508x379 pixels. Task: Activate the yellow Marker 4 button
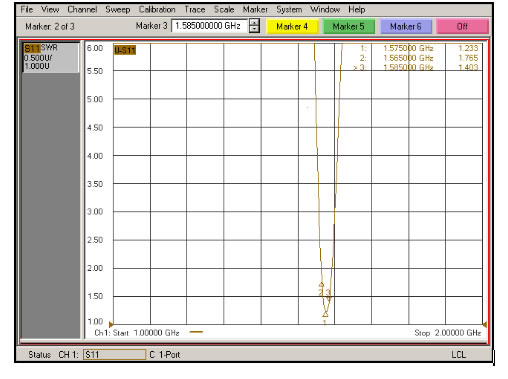(292, 27)
